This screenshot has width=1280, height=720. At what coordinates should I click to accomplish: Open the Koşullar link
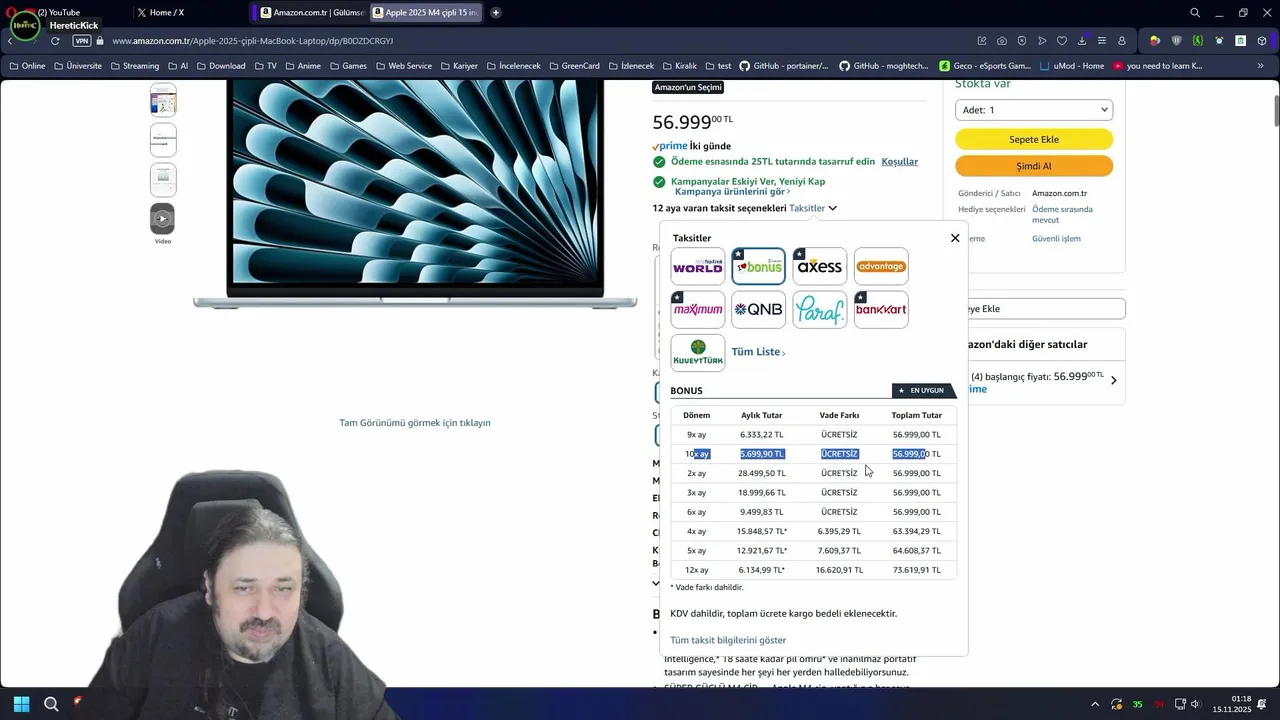899,161
